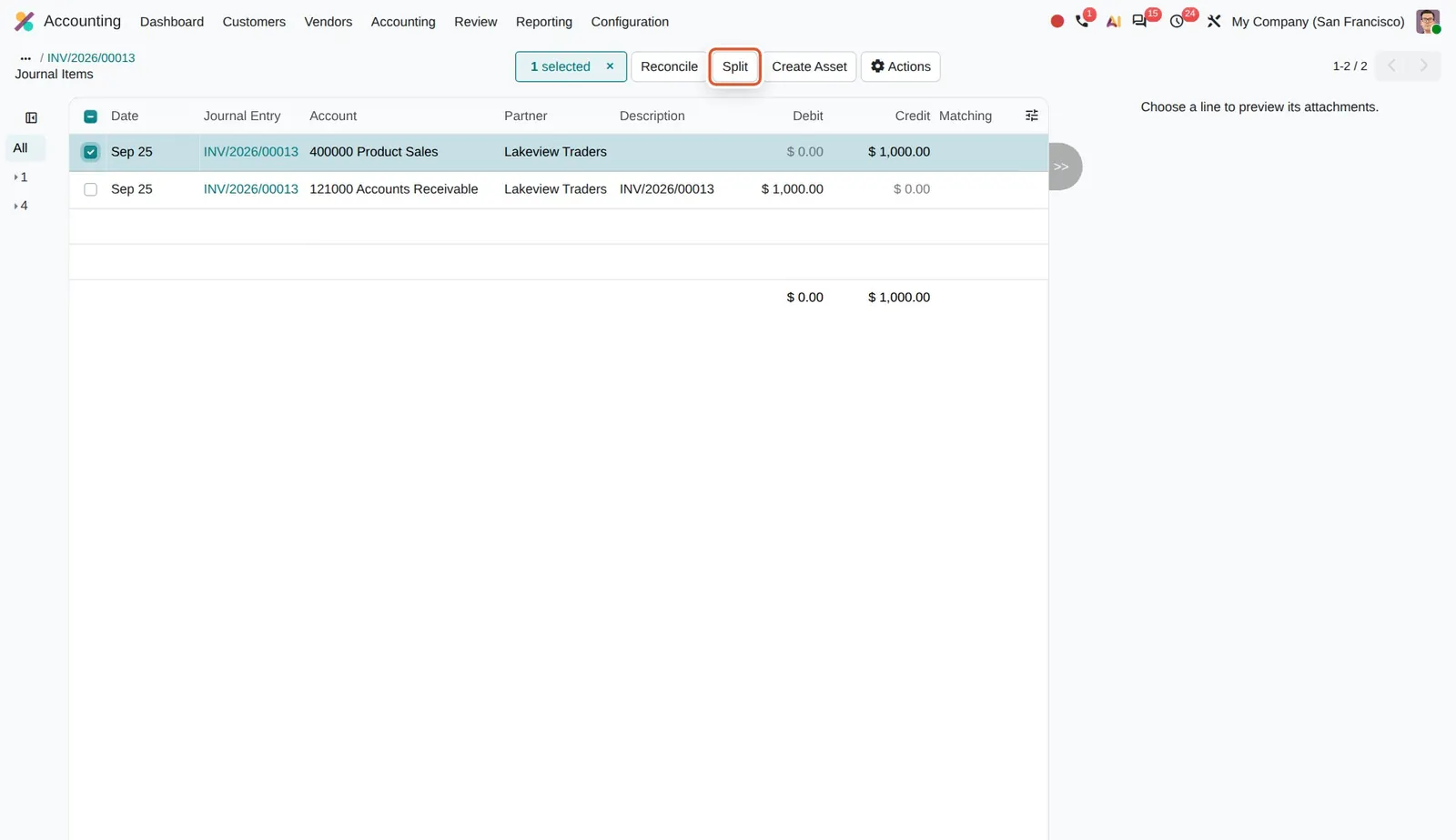The height and width of the screenshot is (840, 1456).
Task: Collapse attachment preview with >> button
Action: point(1064,167)
